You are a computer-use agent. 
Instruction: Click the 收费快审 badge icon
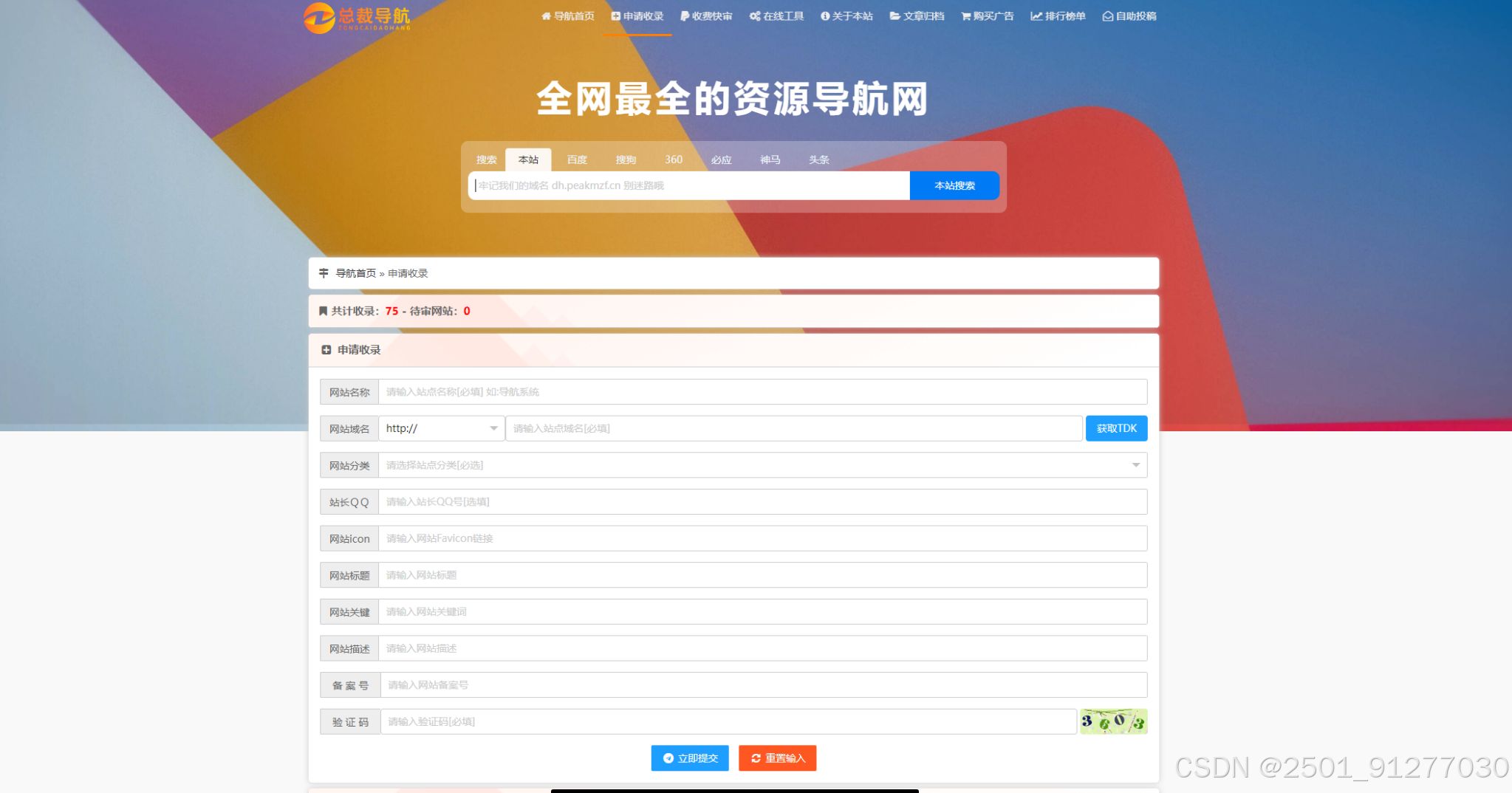[x=684, y=16]
